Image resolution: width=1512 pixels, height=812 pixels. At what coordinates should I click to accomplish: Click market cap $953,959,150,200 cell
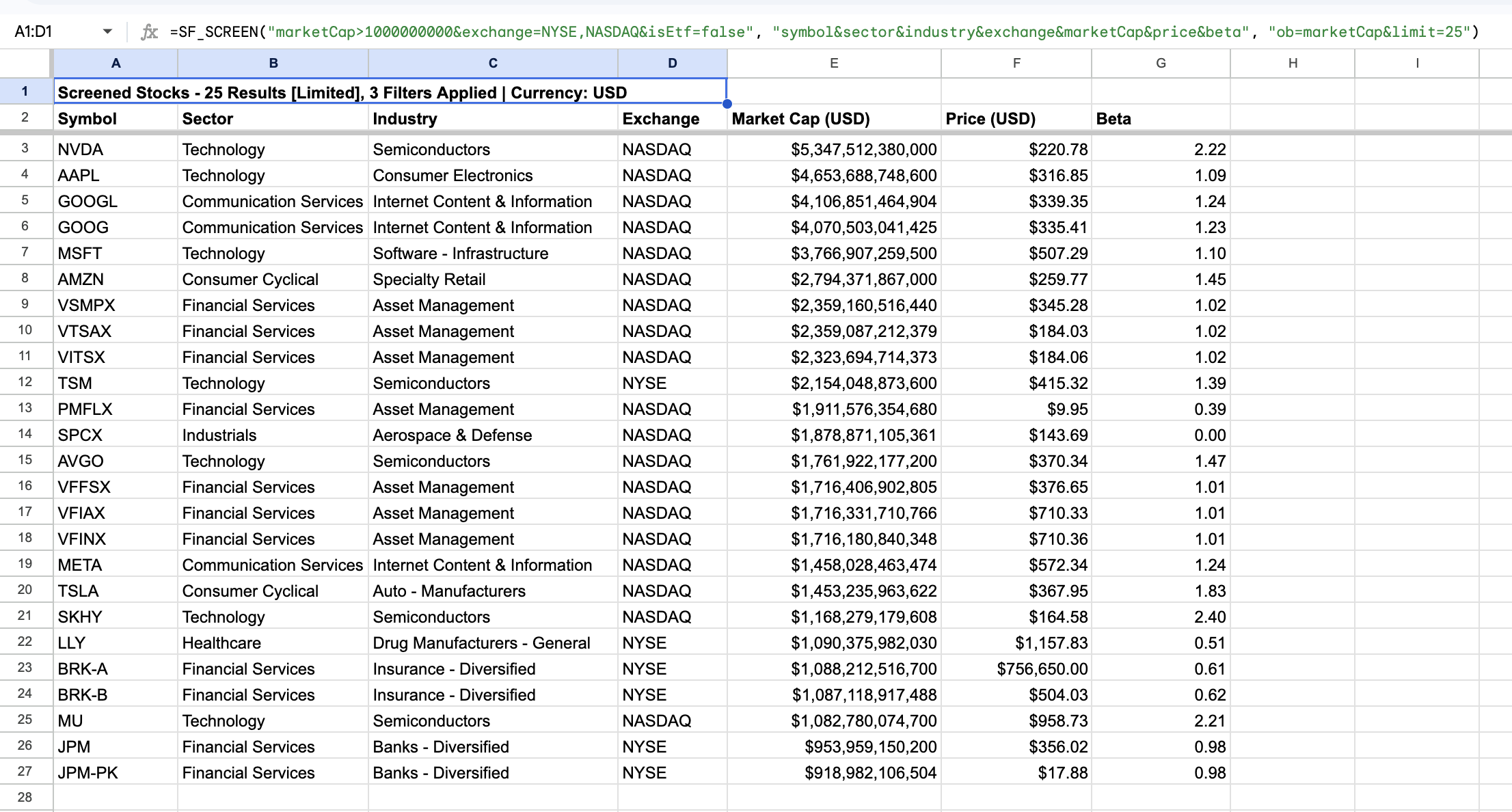[x=834, y=746]
